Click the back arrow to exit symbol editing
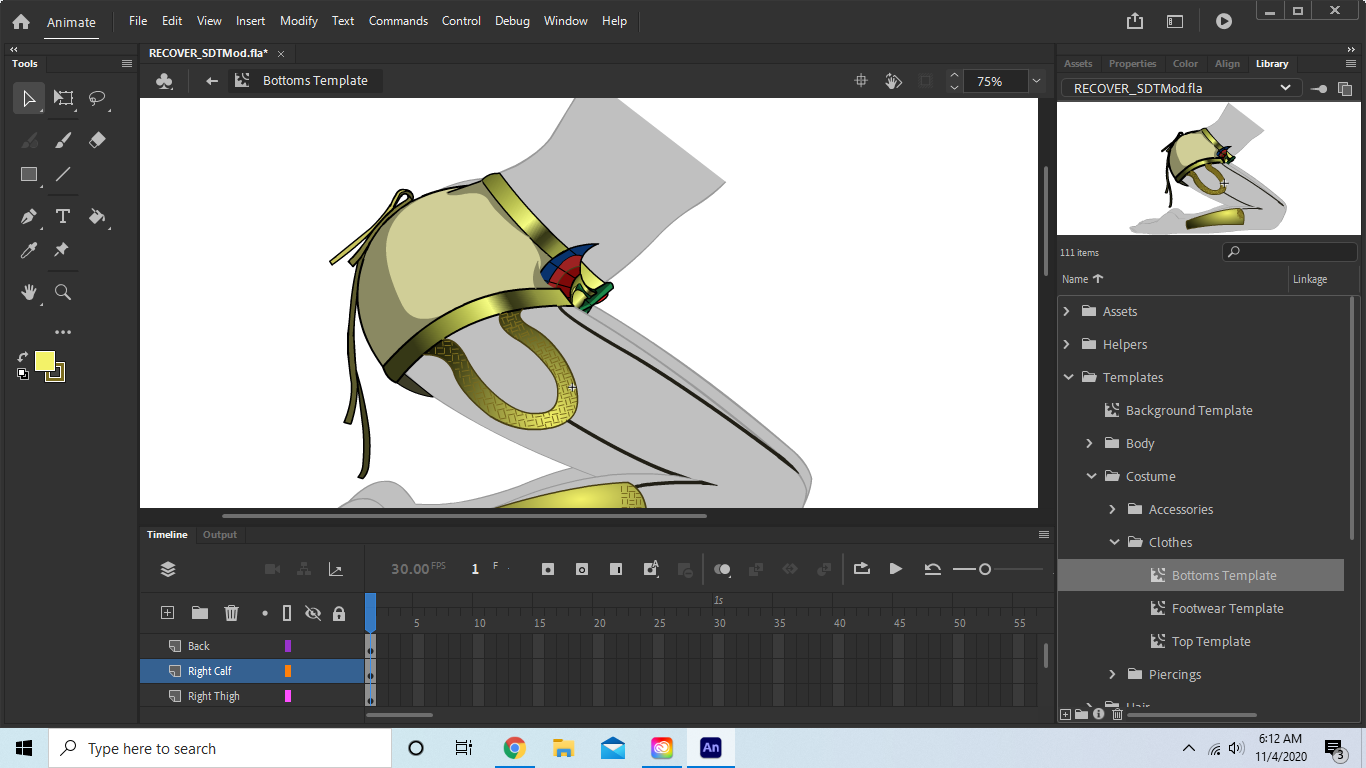 tap(211, 80)
